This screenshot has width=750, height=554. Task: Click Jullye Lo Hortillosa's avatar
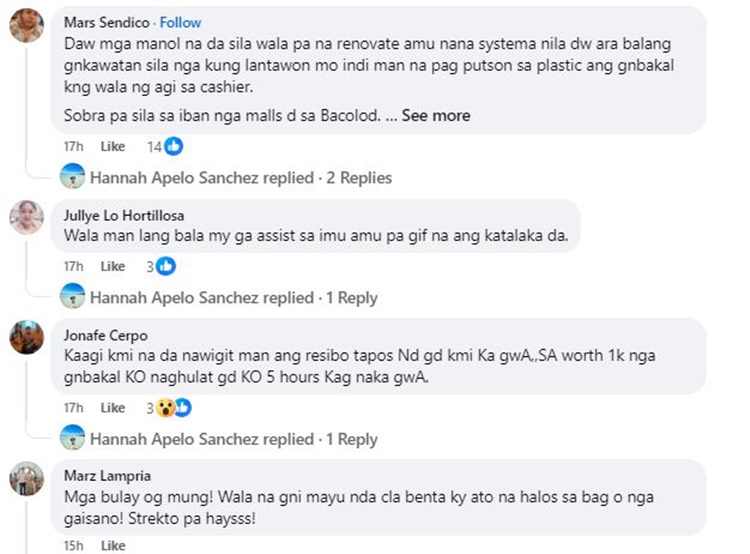coord(27,217)
